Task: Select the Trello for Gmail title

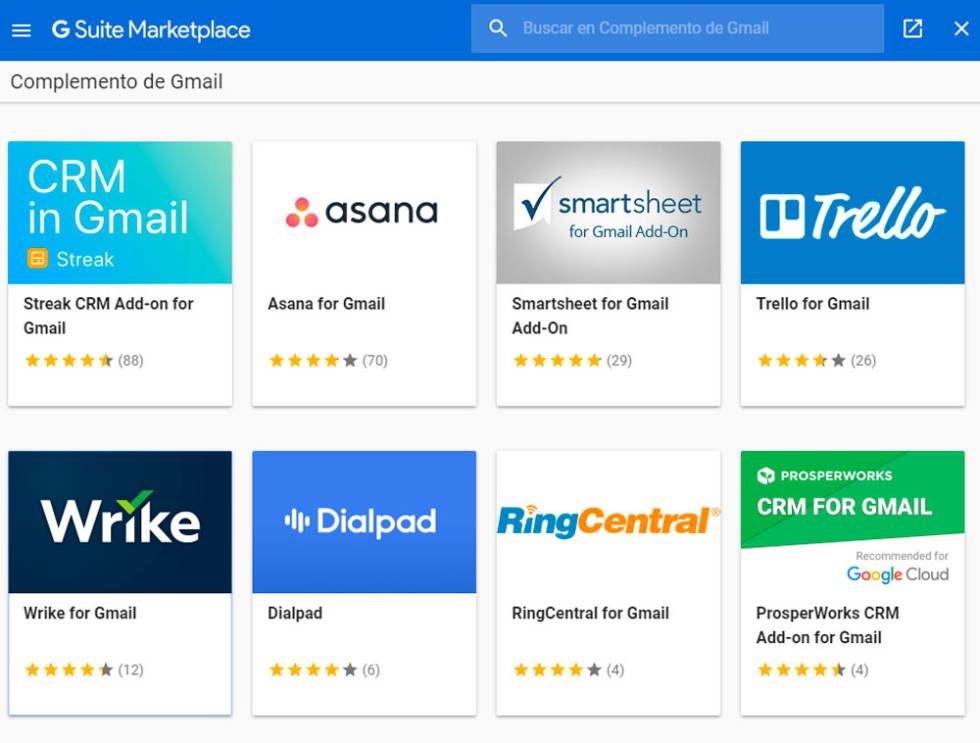Action: (812, 304)
